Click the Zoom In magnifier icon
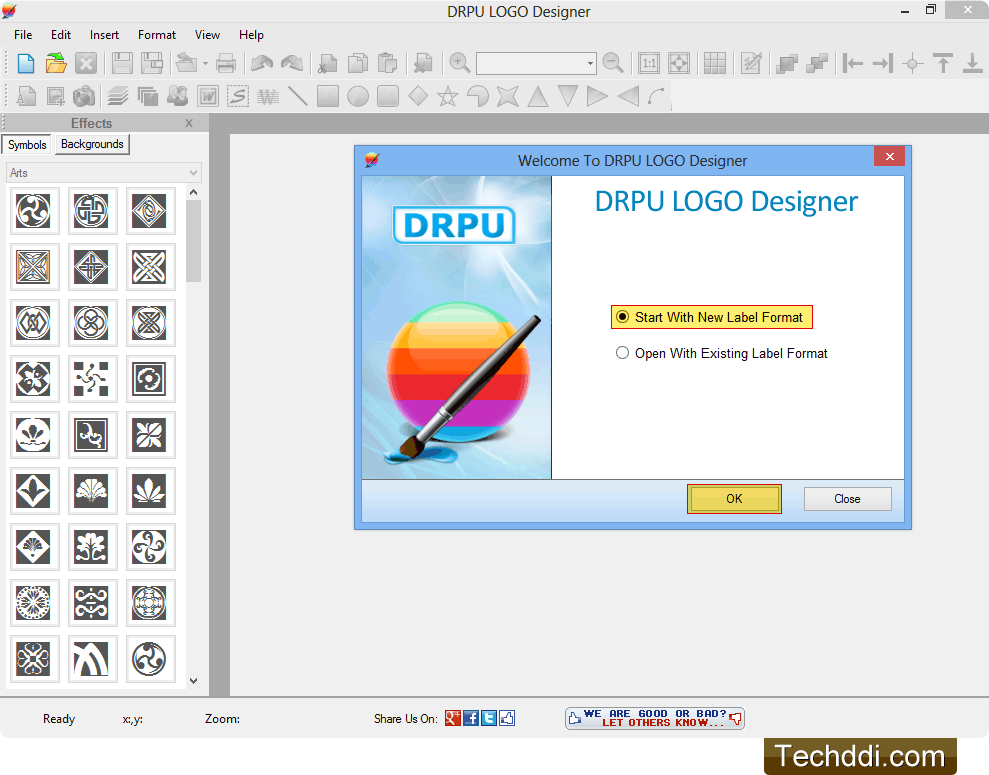 coord(460,64)
